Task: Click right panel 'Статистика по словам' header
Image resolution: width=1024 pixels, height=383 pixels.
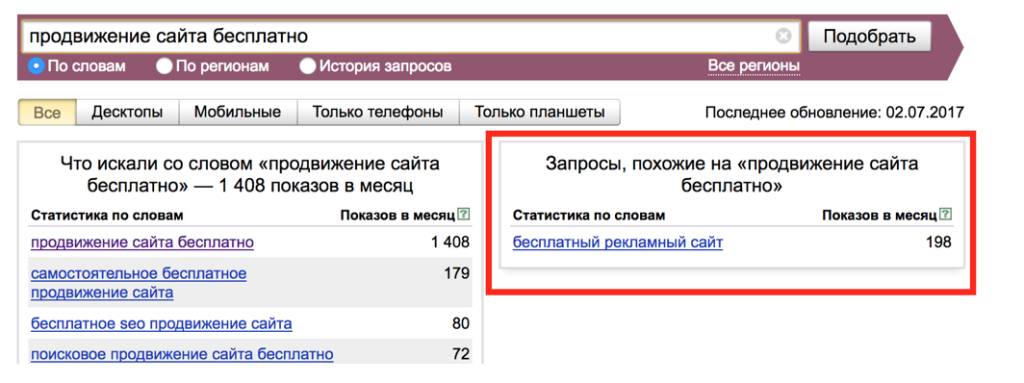Action: point(589,215)
